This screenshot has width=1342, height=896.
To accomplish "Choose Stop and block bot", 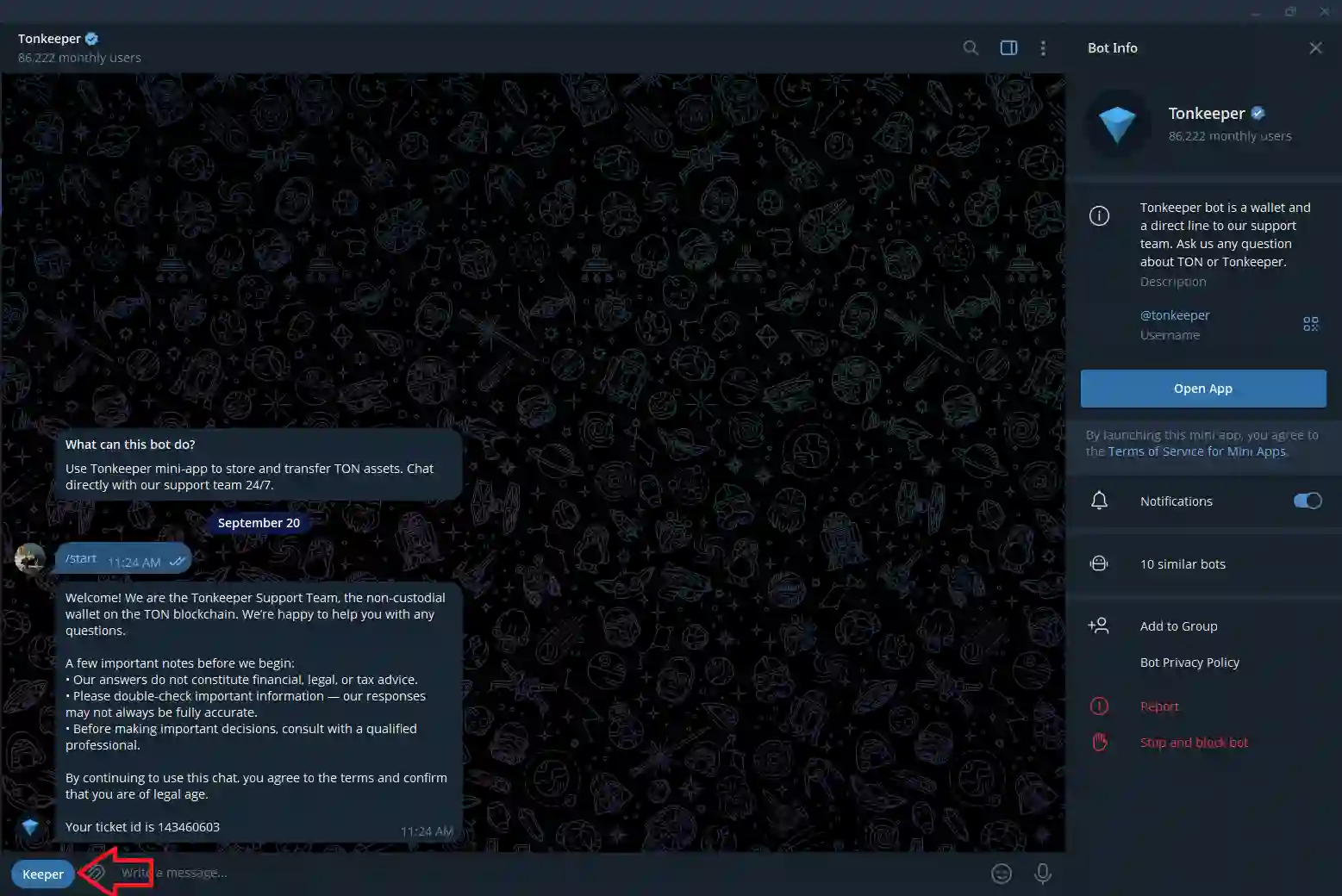I will point(1194,743).
